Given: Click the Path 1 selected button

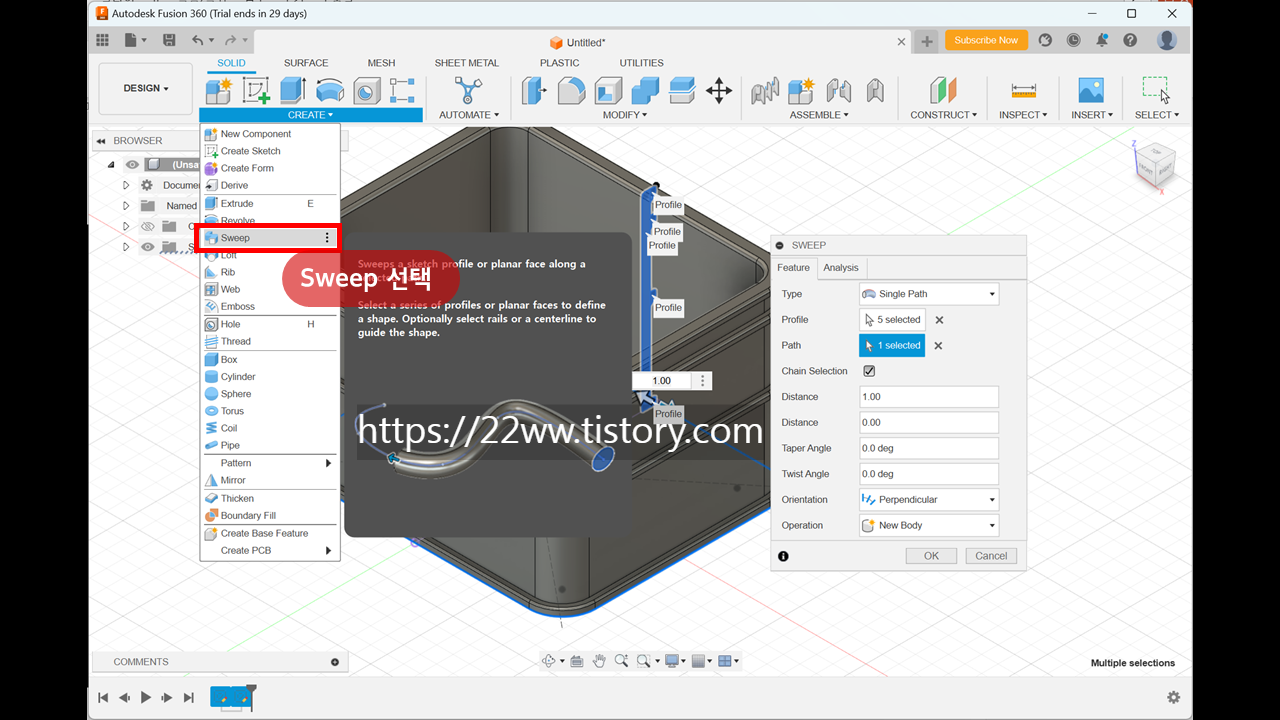Looking at the screenshot, I should click(892, 345).
